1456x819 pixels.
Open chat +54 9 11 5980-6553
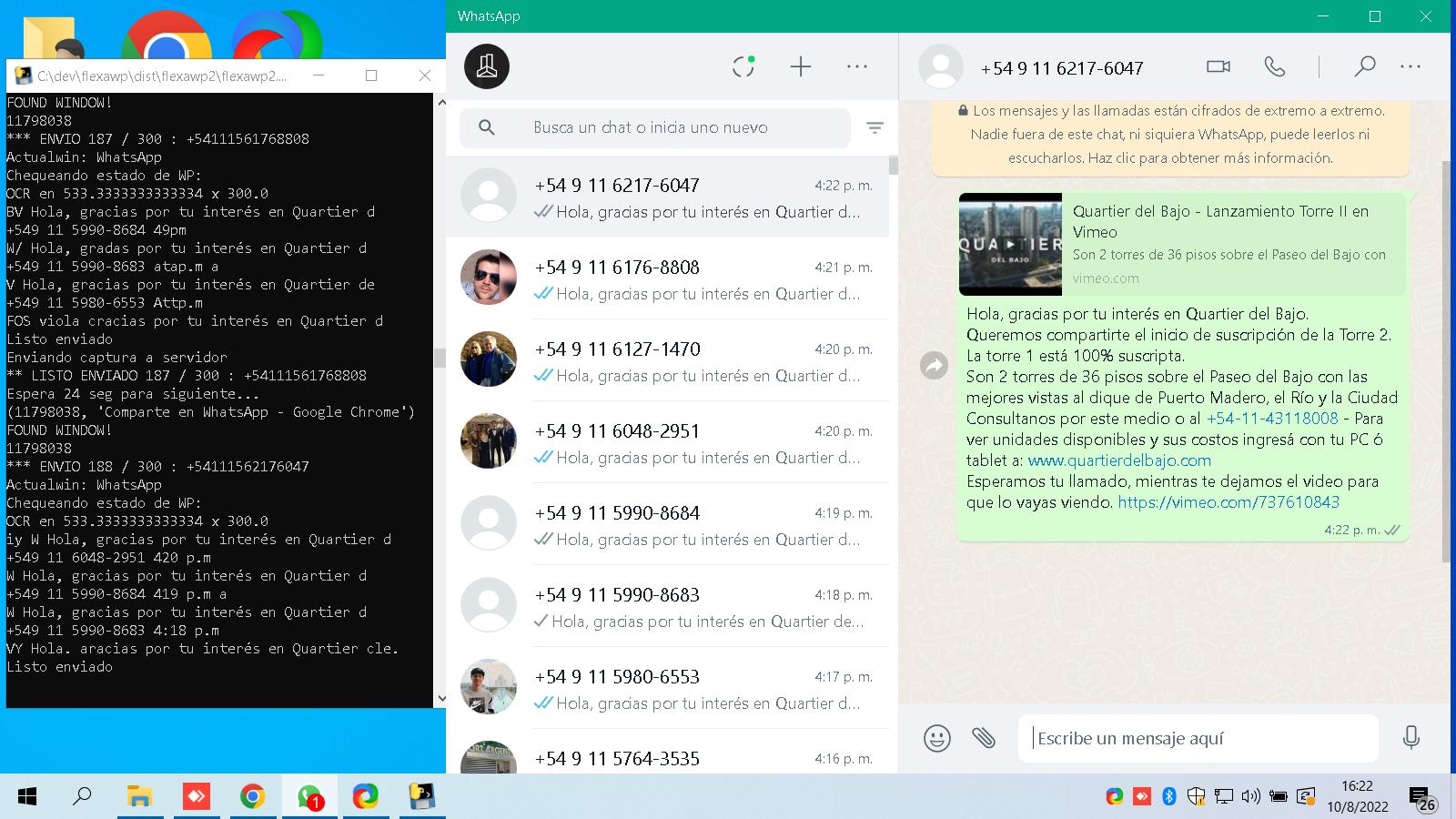point(667,688)
